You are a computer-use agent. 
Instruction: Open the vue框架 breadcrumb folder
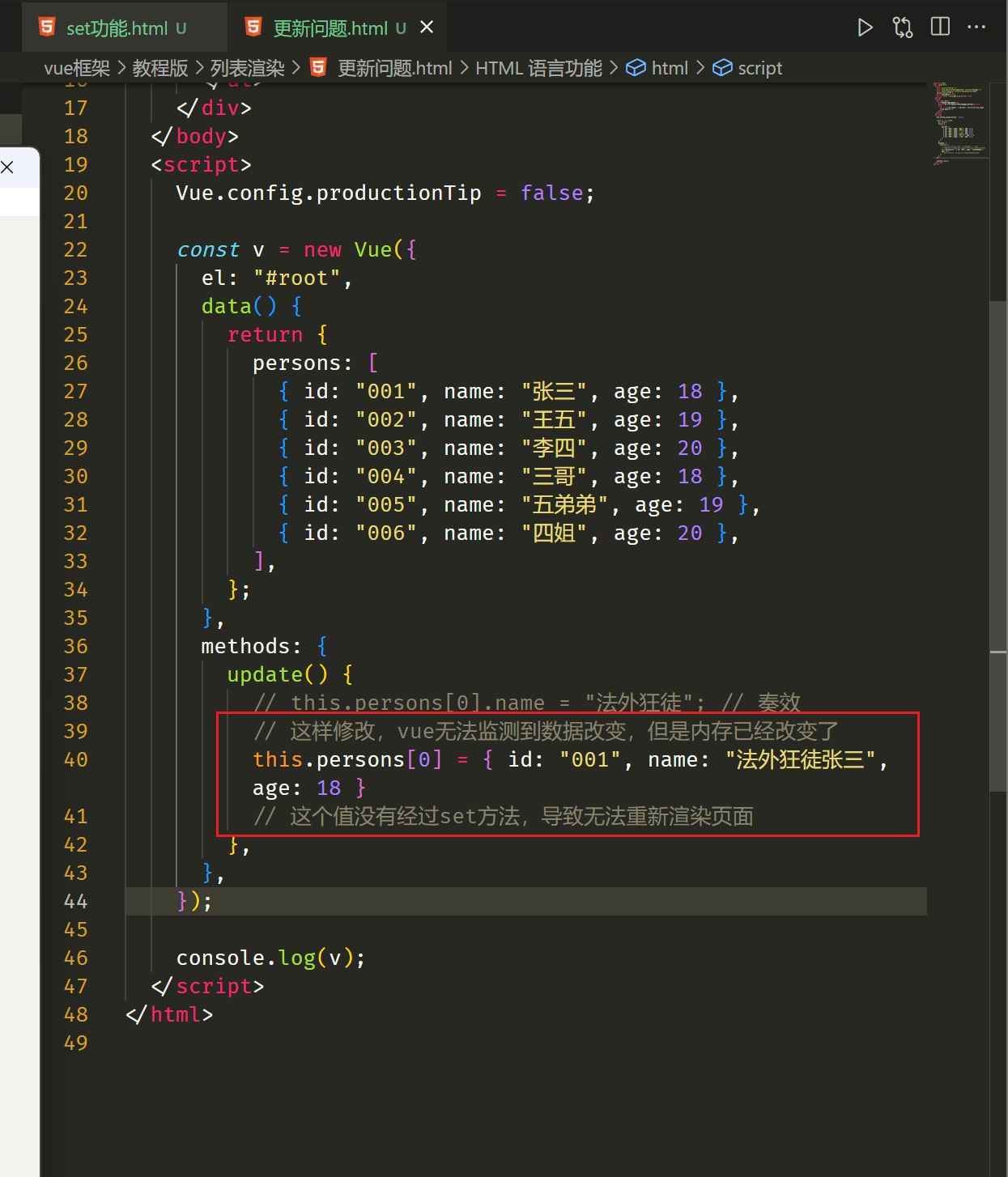[77, 68]
